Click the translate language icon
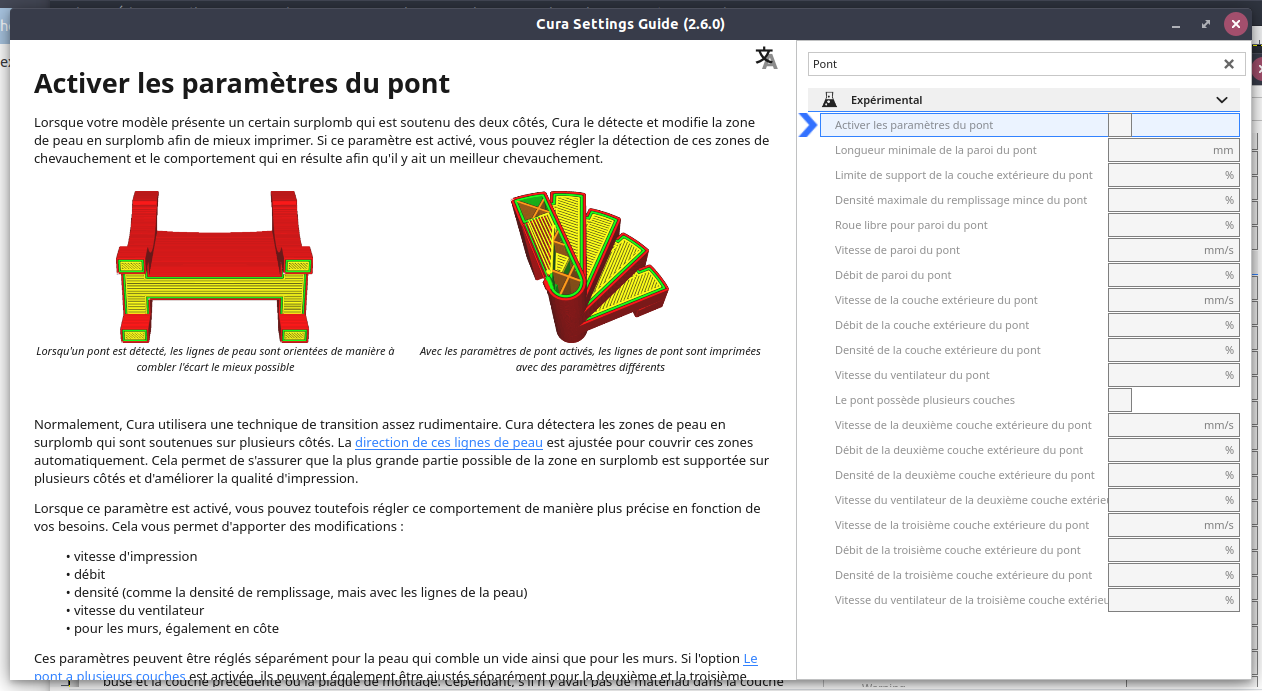The width and height of the screenshot is (1262, 691). (x=766, y=59)
